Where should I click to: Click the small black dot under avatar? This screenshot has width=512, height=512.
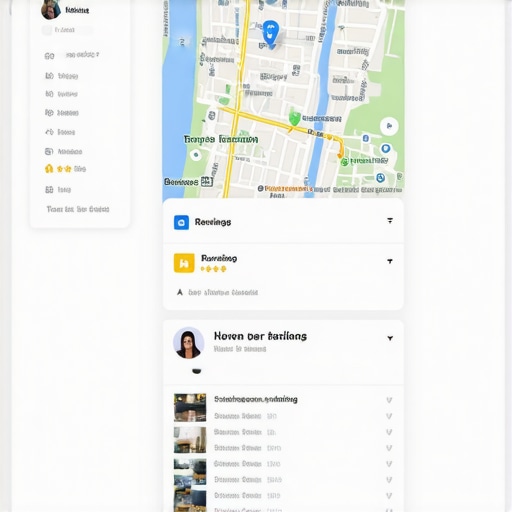(197, 371)
